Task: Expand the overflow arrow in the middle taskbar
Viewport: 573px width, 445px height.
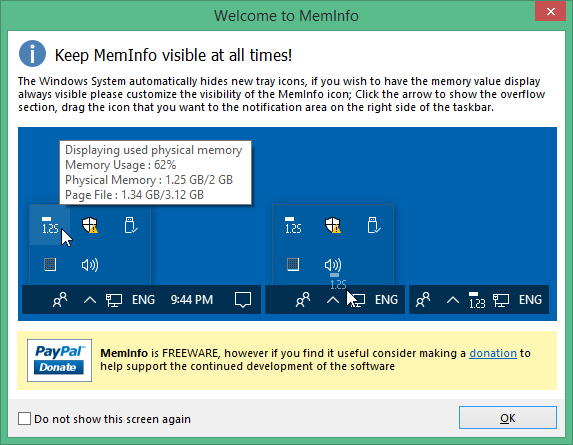Action: coord(333,300)
